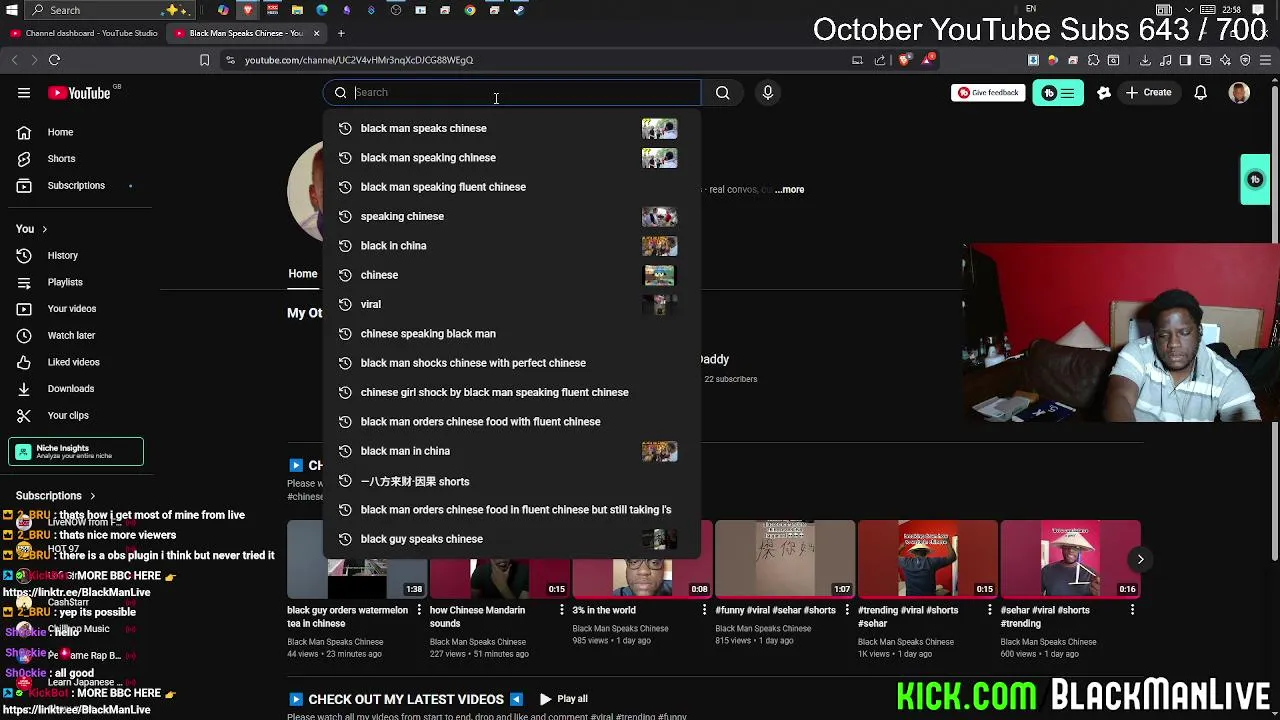Screen dimensions: 1280x720
Task: Open the YouTube guide hamburger menu
Action: pos(24,93)
